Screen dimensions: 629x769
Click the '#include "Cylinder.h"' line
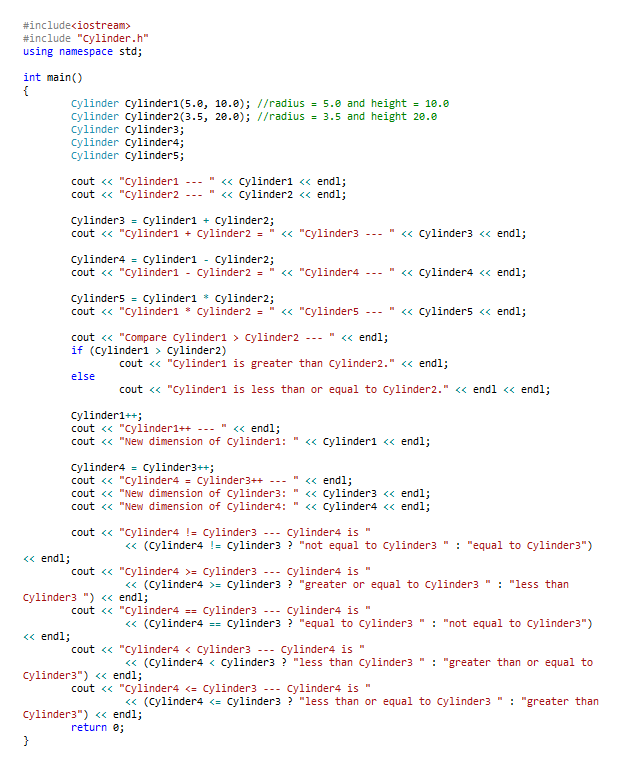pos(85,38)
